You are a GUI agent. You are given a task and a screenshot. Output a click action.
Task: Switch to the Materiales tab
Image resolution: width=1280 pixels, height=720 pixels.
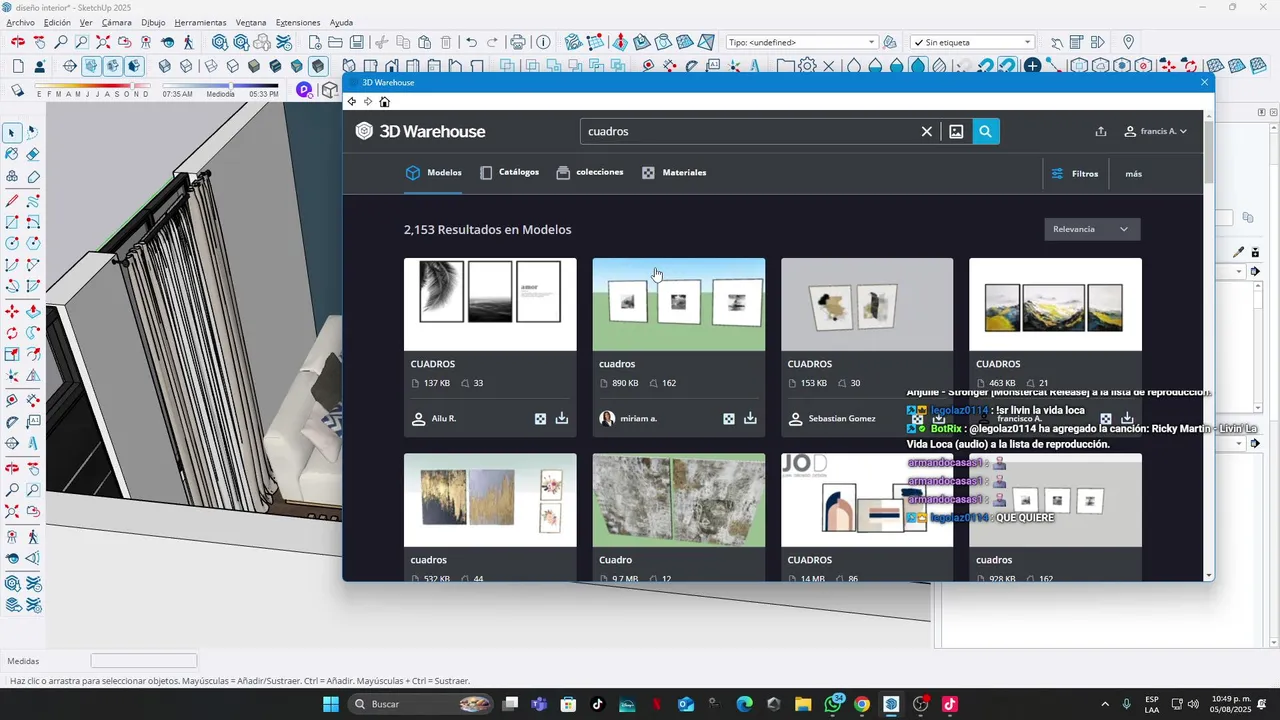click(674, 172)
